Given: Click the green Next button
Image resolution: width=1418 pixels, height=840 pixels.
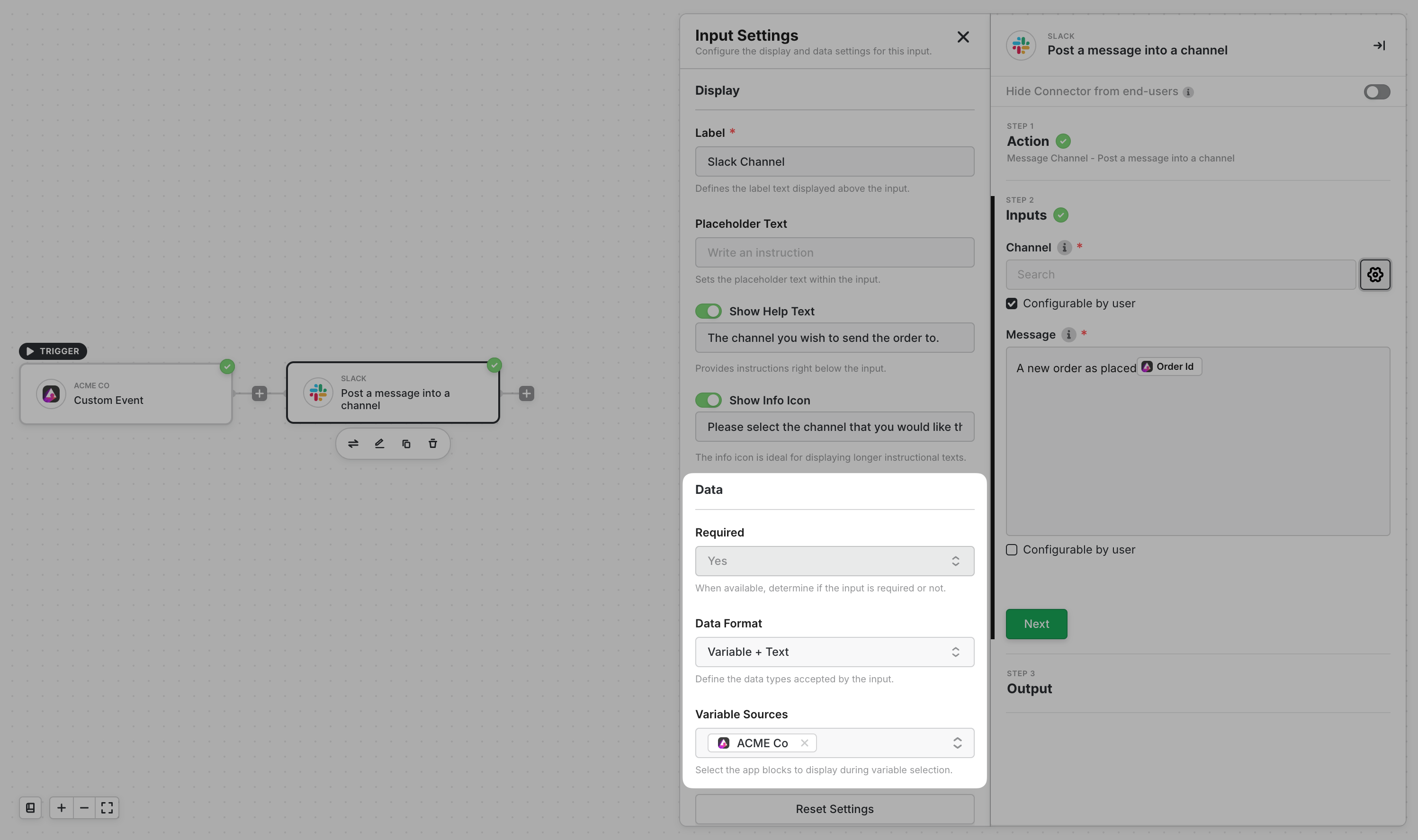Looking at the screenshot, I should (x=1036, y=624).
